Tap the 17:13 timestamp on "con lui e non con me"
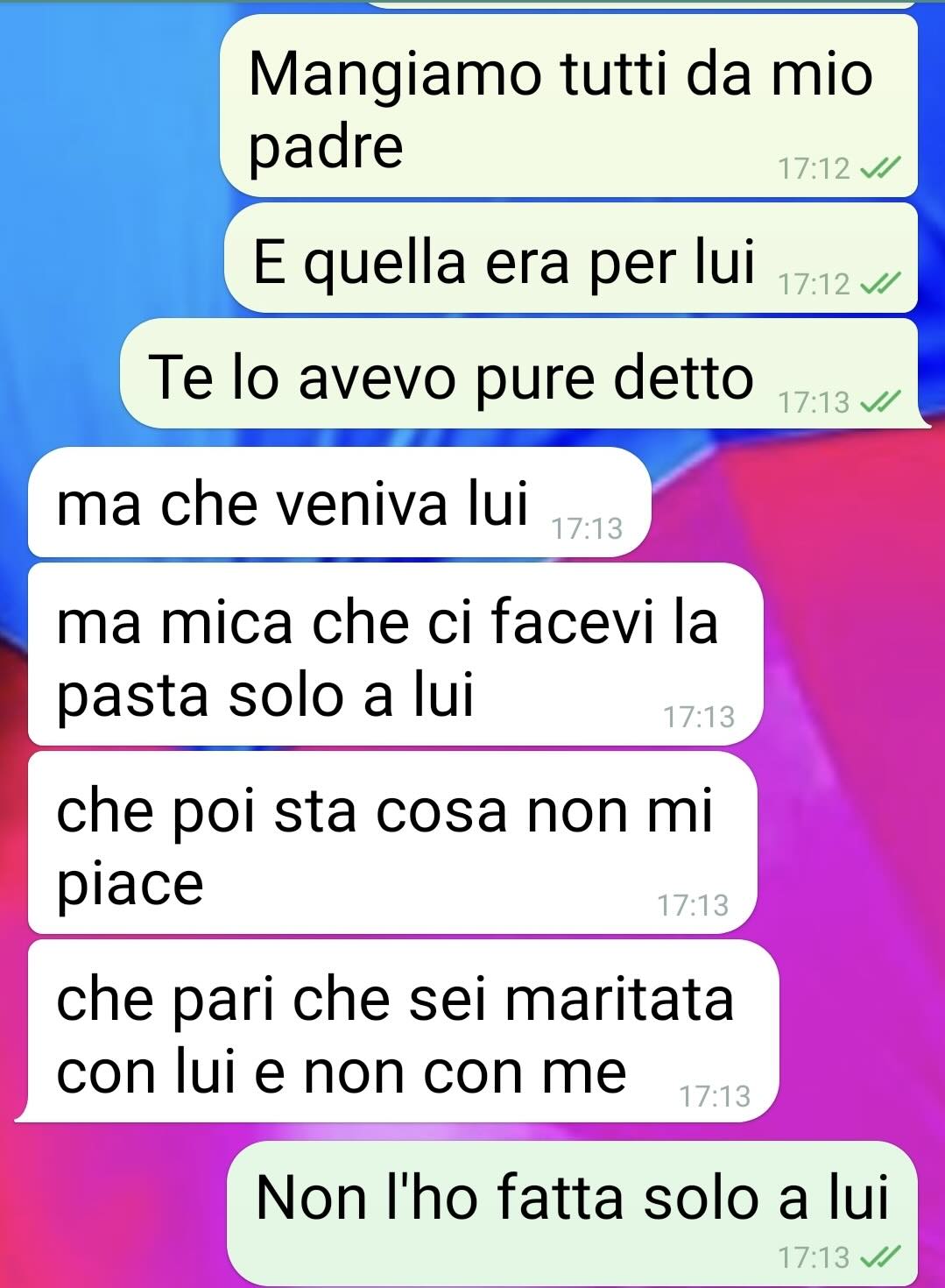 [x=715, y=1096]
